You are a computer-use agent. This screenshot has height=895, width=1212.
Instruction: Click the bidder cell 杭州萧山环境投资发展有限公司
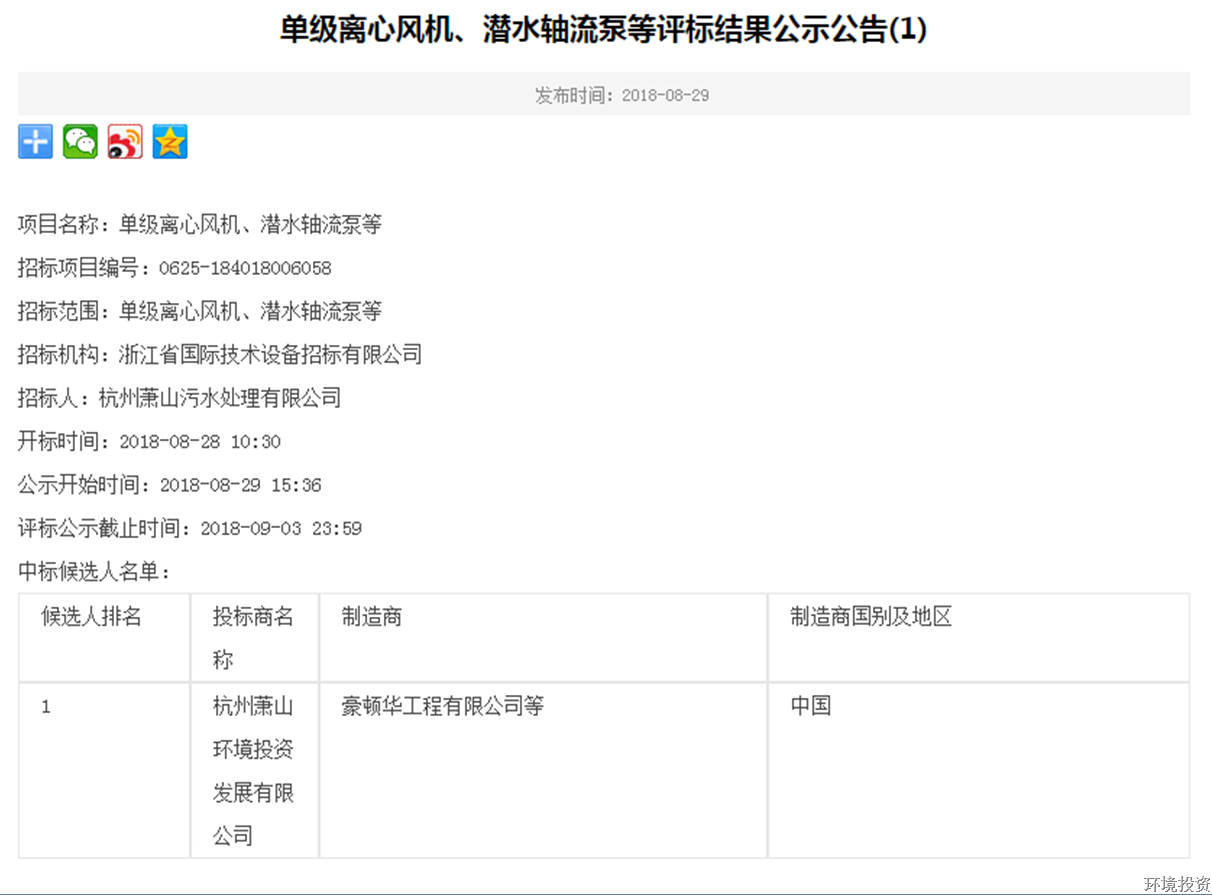coord(253,770)
